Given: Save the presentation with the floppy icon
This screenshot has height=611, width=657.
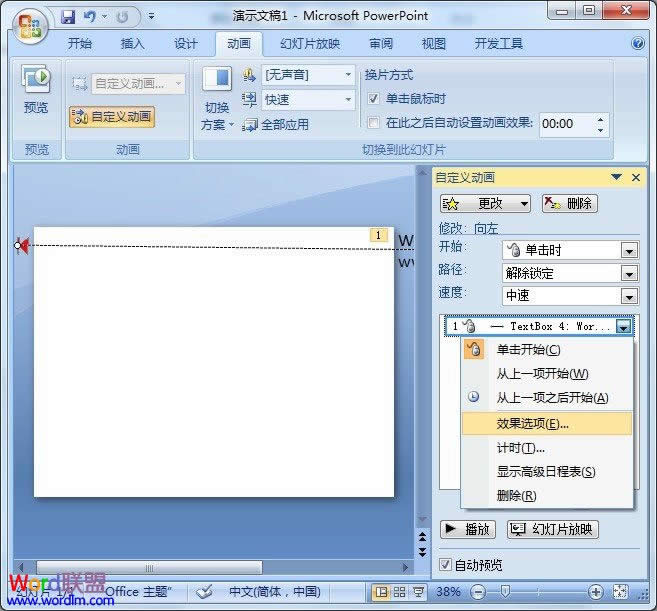Looking at the screenshot, I should pyautogui.click(x=68, y=17).
